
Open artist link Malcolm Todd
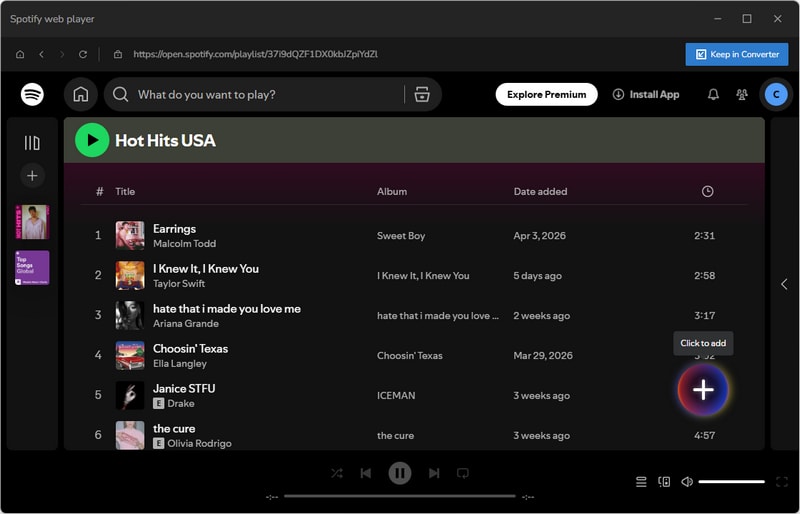(x=184, y=243)
